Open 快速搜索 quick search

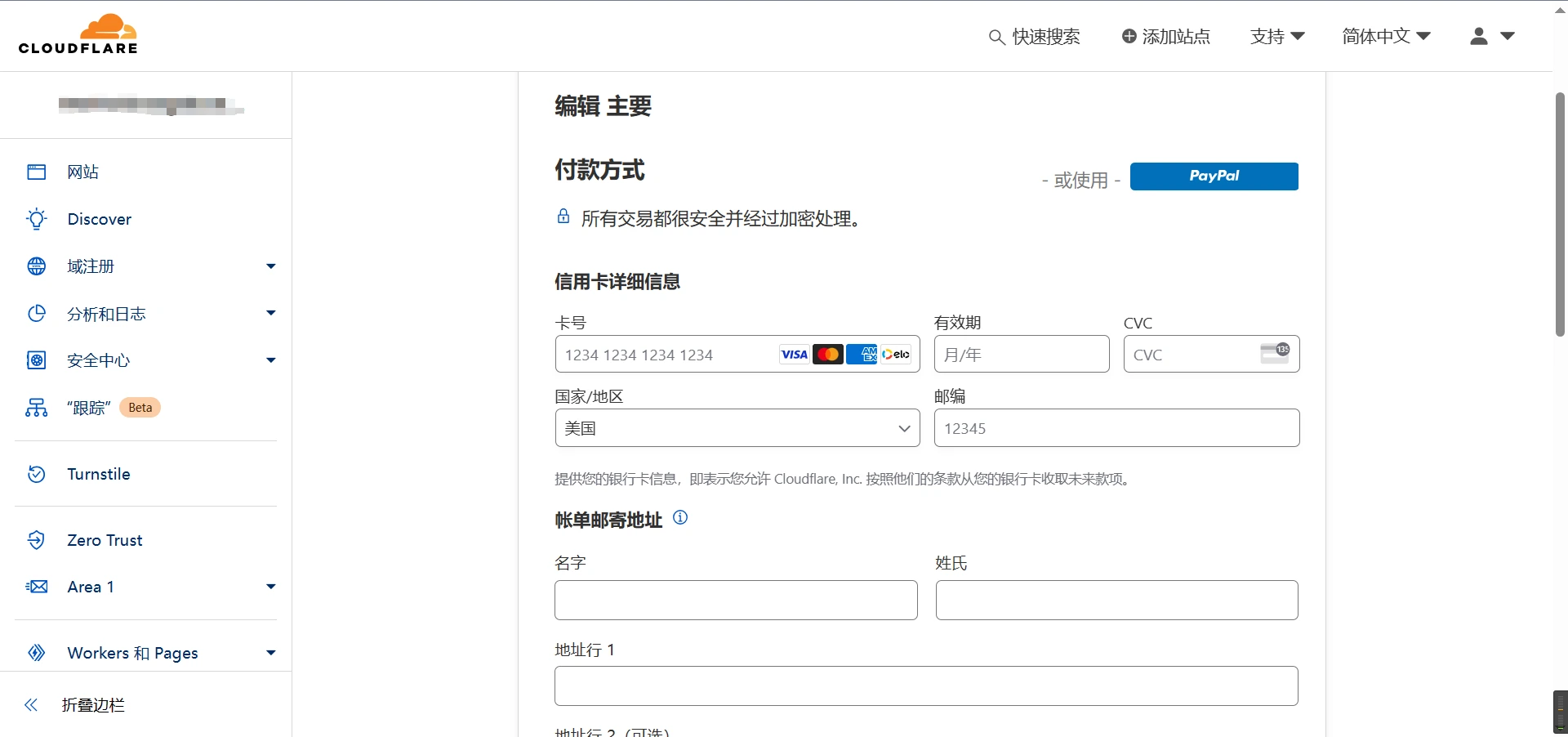tap(1035, 37)
